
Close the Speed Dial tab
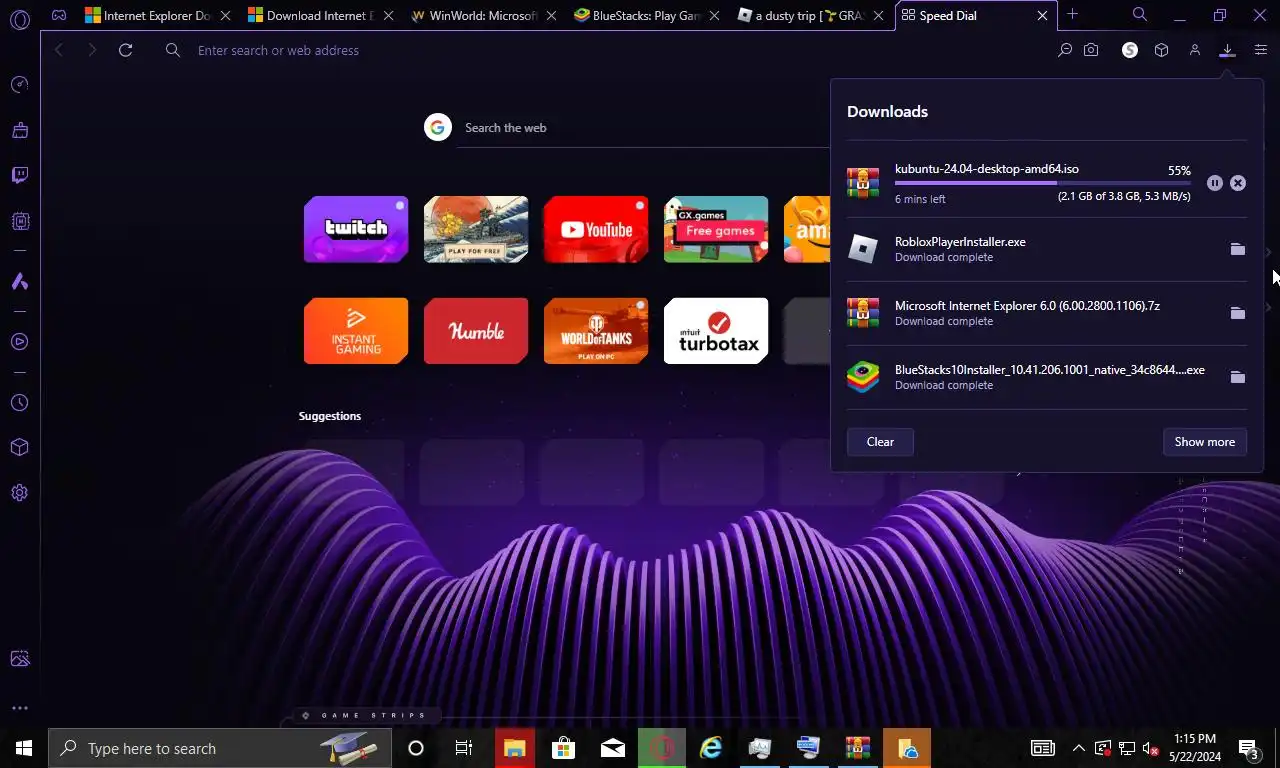(1042, 16)
